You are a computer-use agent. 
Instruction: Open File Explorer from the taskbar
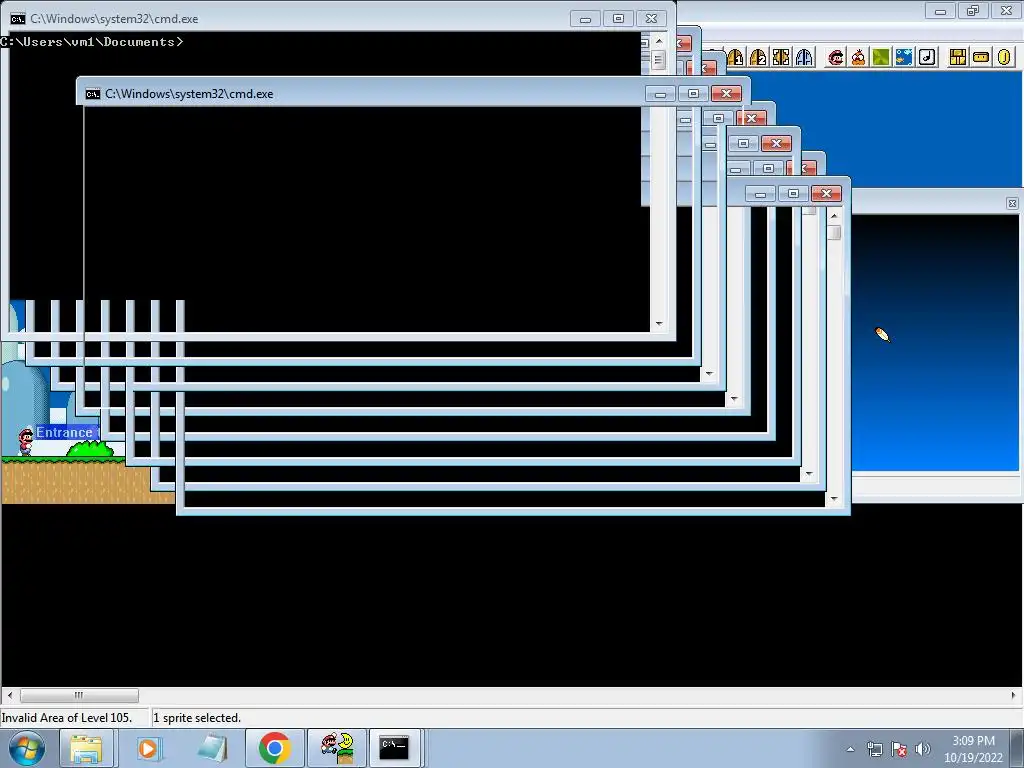[x=86, y=748]
